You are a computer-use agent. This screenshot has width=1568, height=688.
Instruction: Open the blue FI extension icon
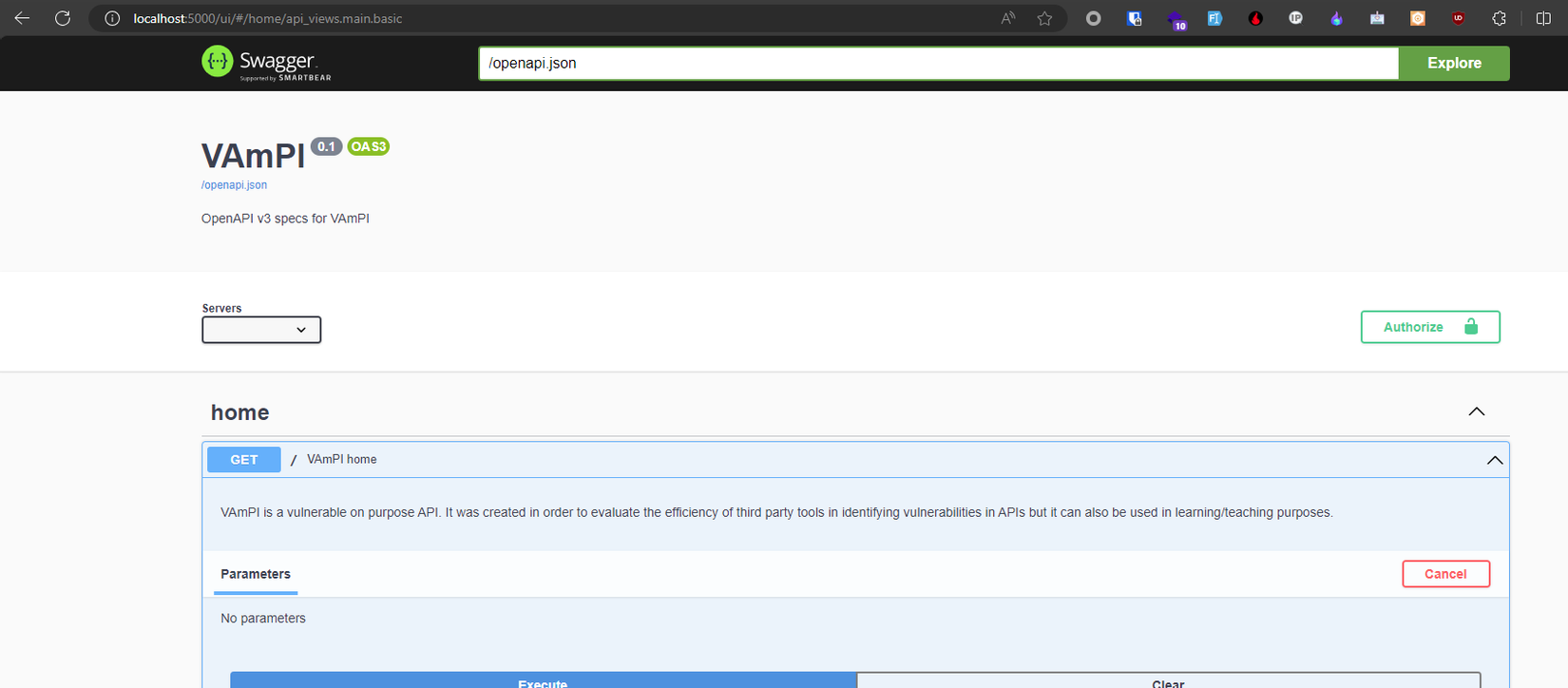coord(1214,18)
